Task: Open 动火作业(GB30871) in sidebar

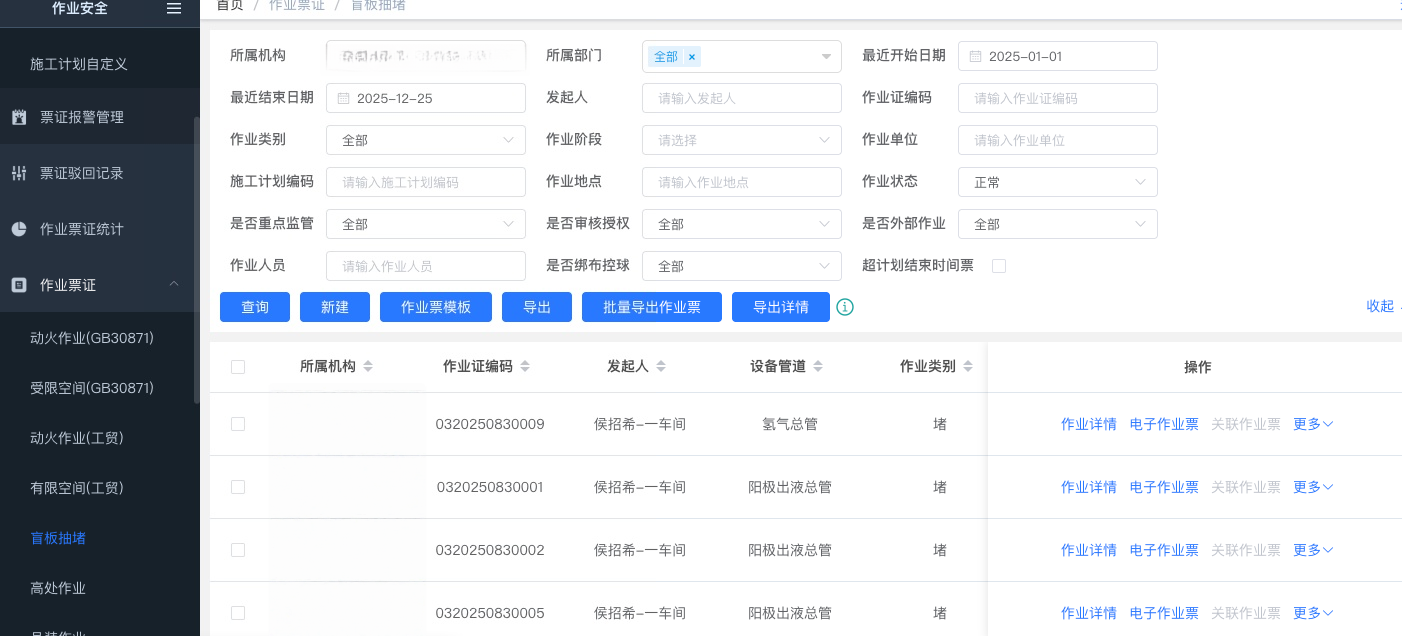Action: (92, 338)
